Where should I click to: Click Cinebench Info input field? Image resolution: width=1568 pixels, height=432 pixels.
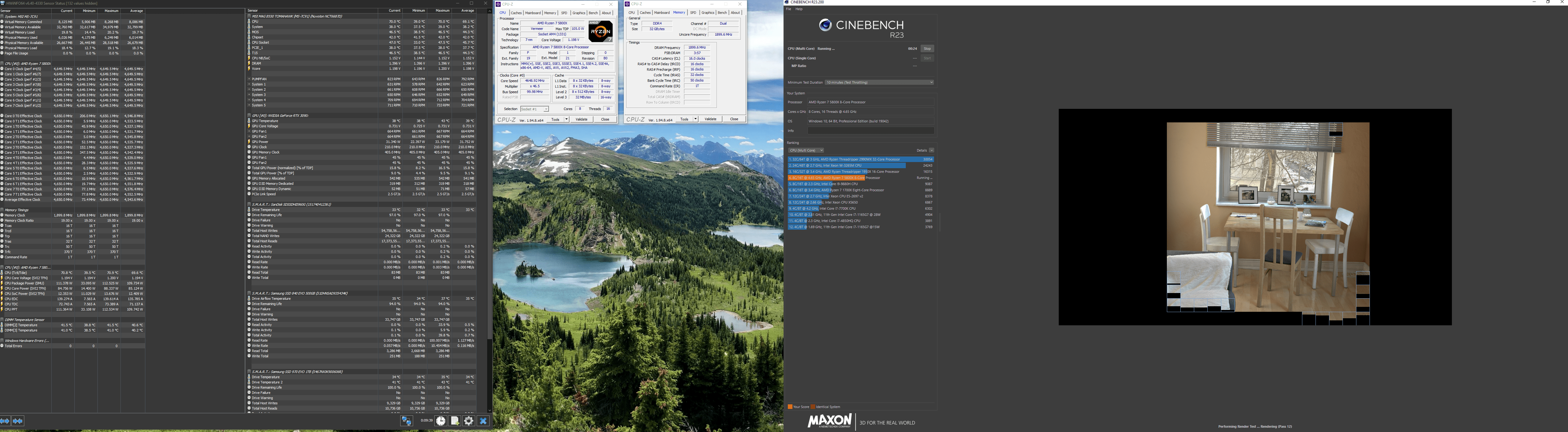[870, 130]
